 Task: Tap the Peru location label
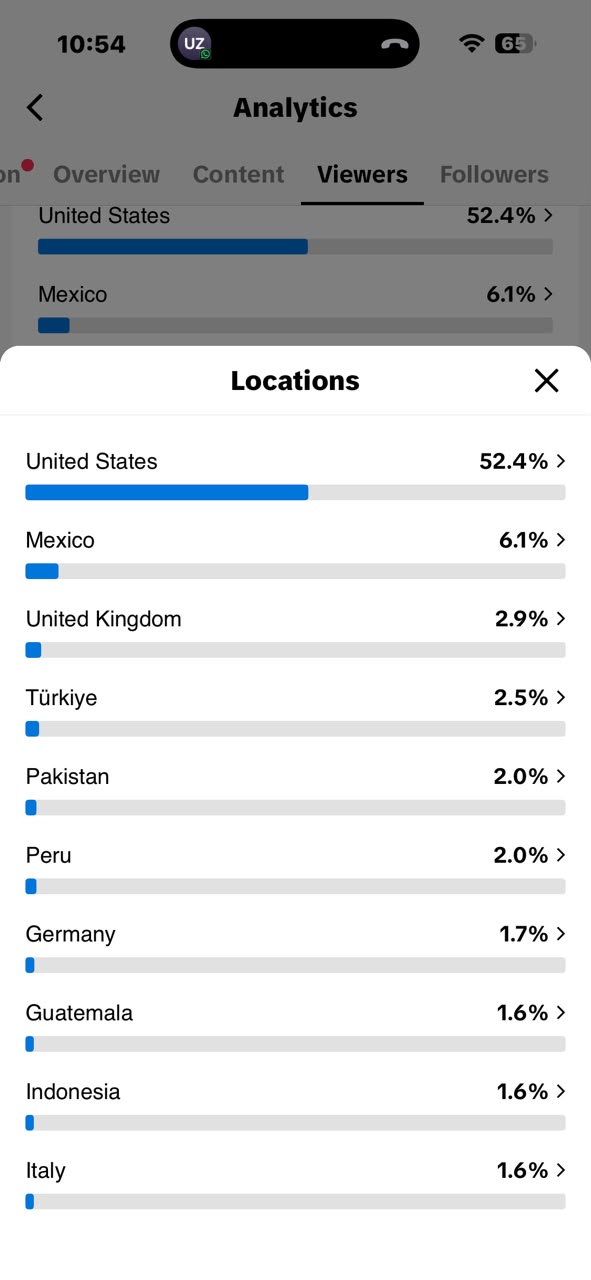(48, 855)
